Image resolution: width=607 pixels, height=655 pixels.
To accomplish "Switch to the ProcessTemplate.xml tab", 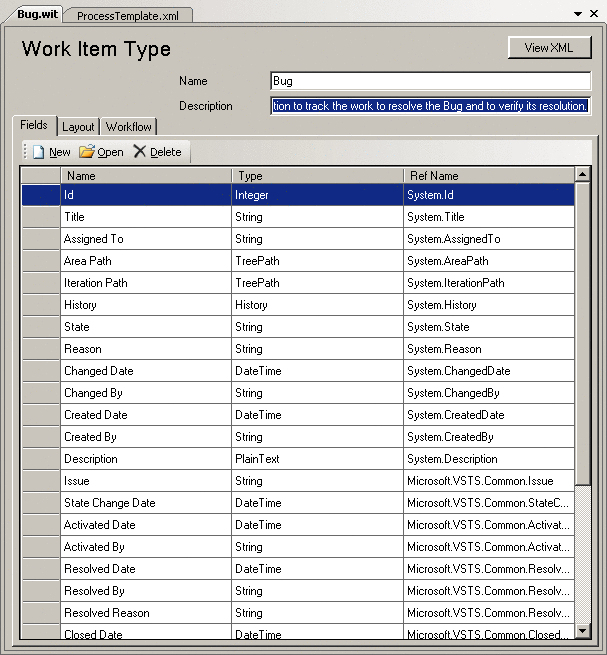I will (x=127, y=16).
